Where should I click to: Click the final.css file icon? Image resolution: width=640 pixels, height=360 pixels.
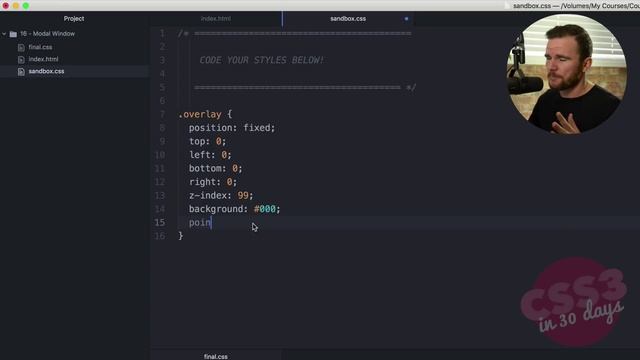tap(21, 48)
